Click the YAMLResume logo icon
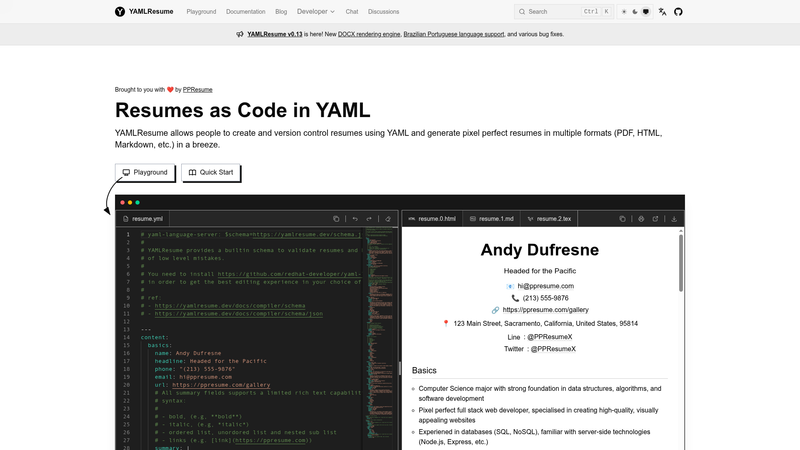The image size is (800, 450). tap(120, 12)
